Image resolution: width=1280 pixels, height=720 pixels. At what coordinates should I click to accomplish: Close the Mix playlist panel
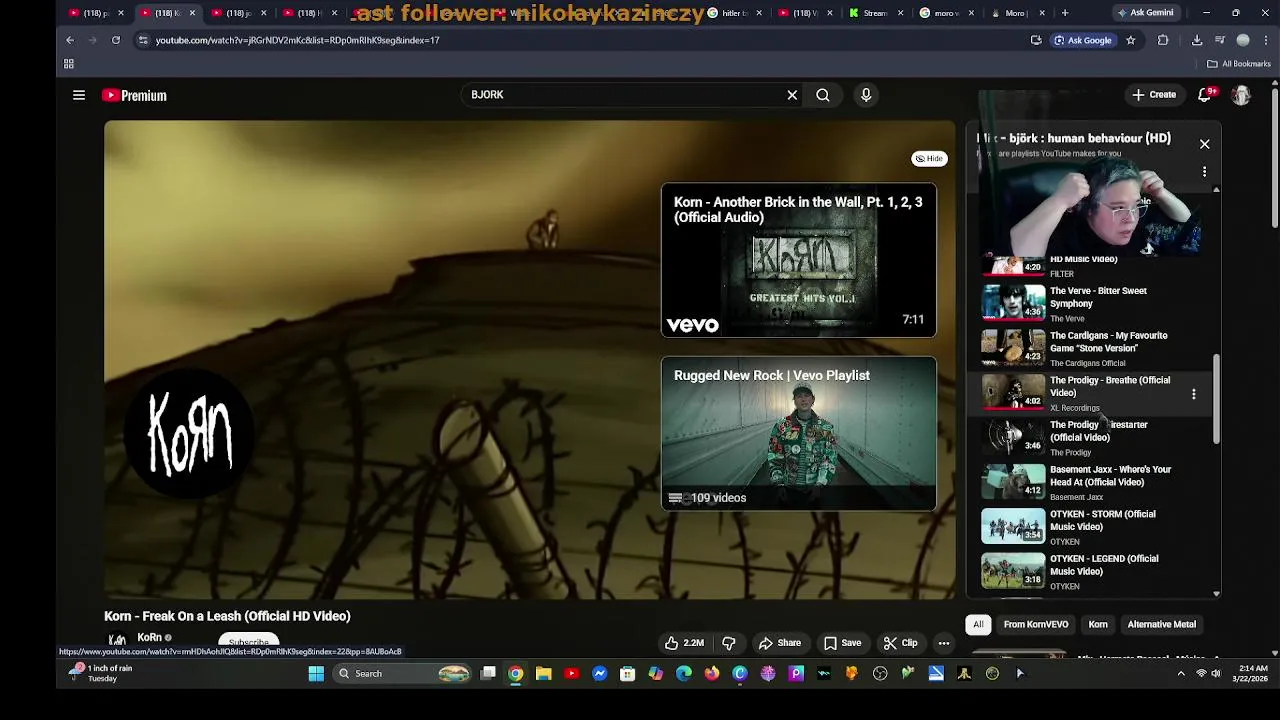point(1204,144)
